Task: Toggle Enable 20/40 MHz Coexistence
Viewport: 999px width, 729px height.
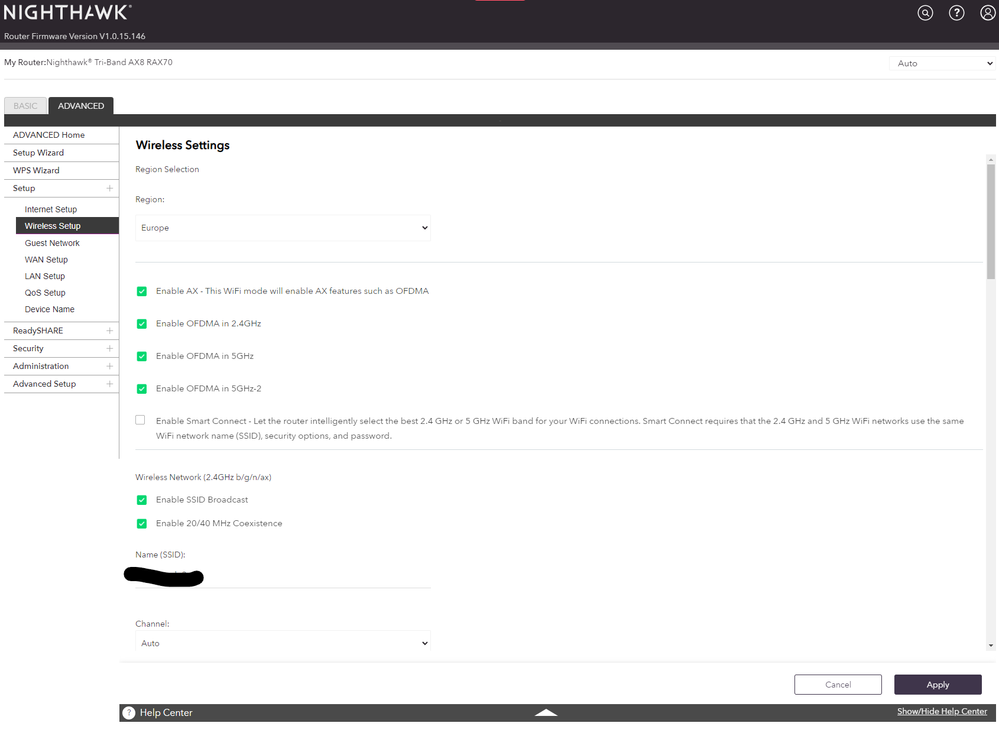Action: click(x=141, y=524)
